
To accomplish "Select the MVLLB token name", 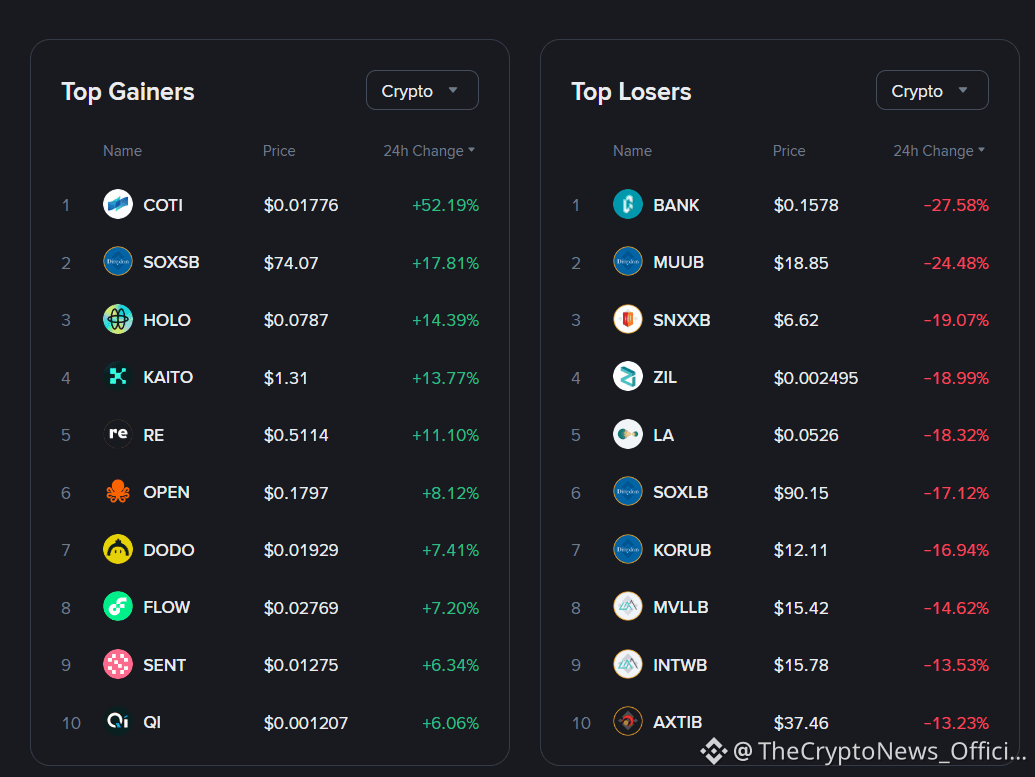I will click(x=681, y=607).
